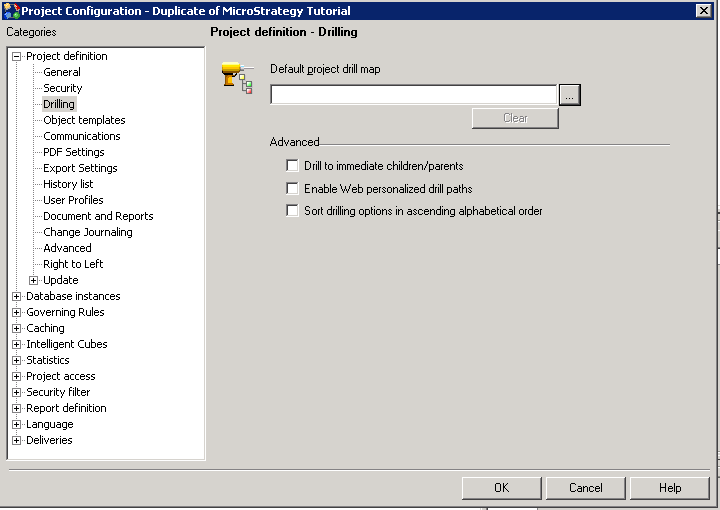The image size is (720, 510).
Task: Open the Communications category
Action: (x=82, y=136)
